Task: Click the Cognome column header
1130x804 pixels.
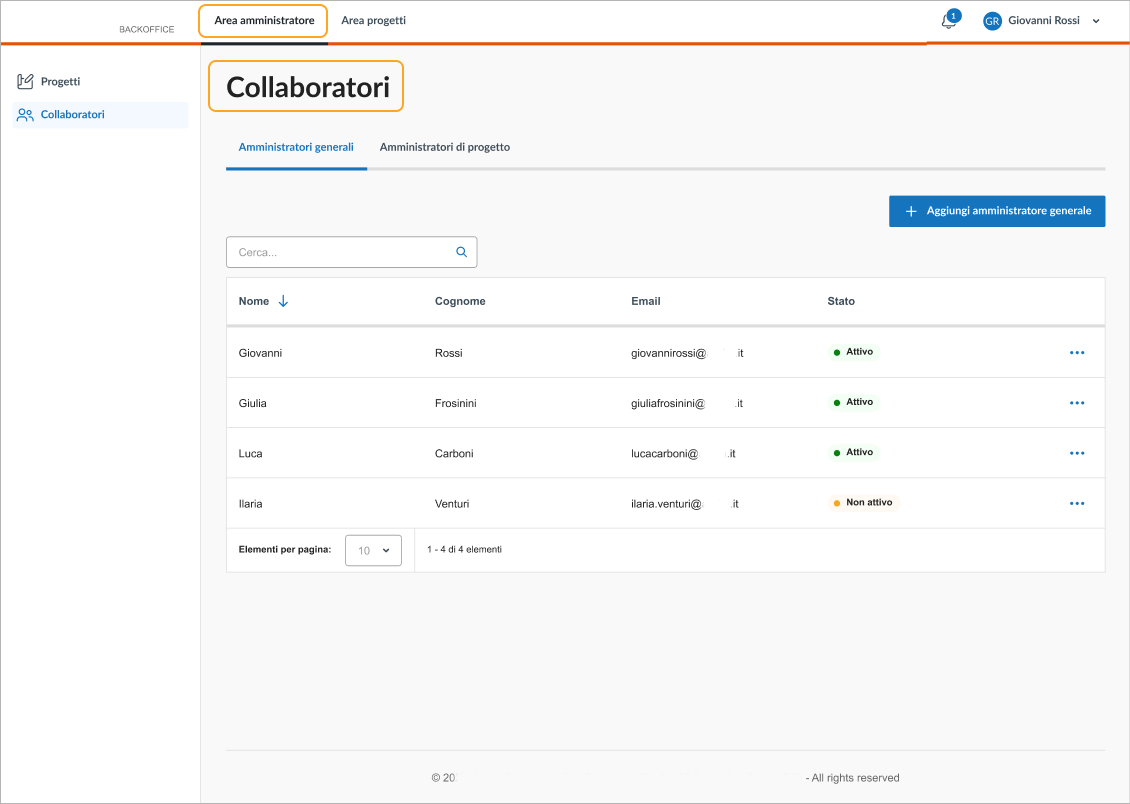Action: (460, 301)
